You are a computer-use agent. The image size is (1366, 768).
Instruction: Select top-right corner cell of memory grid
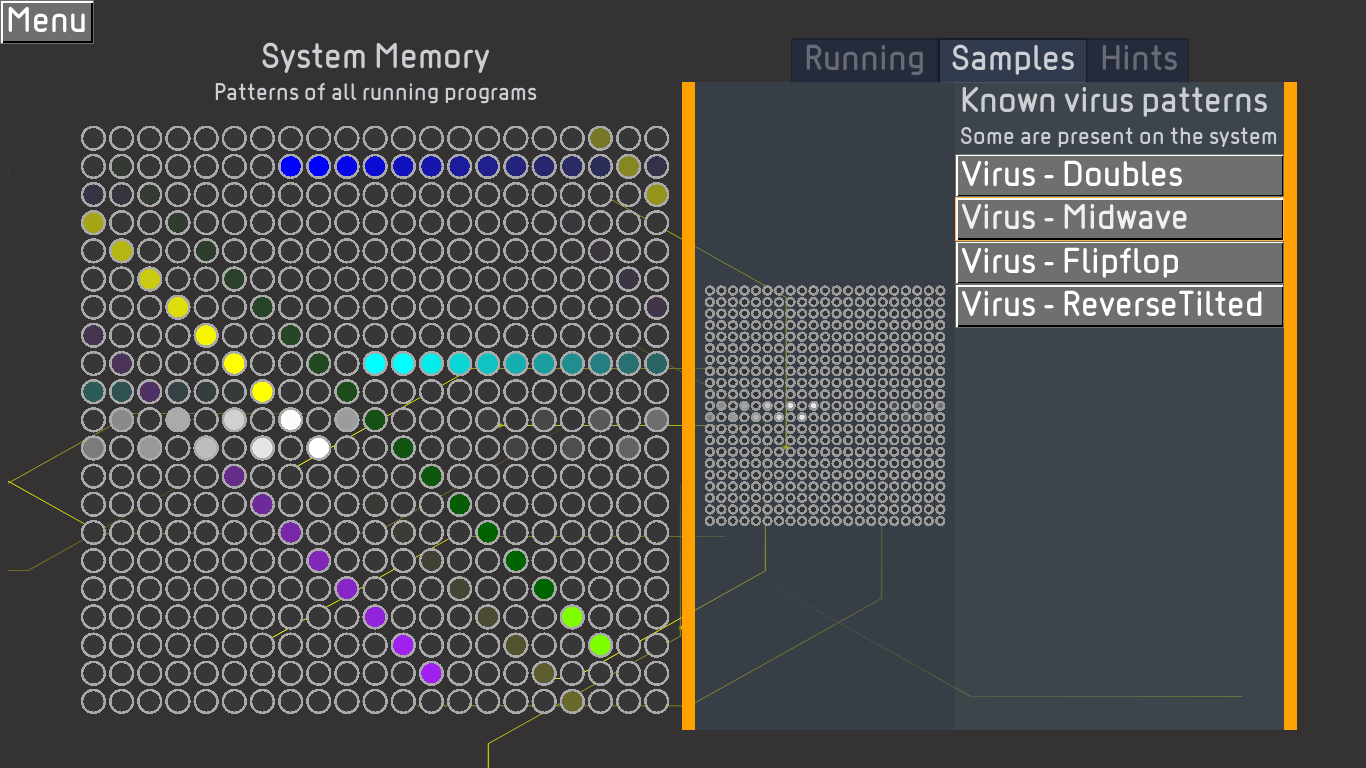[656, 138]
